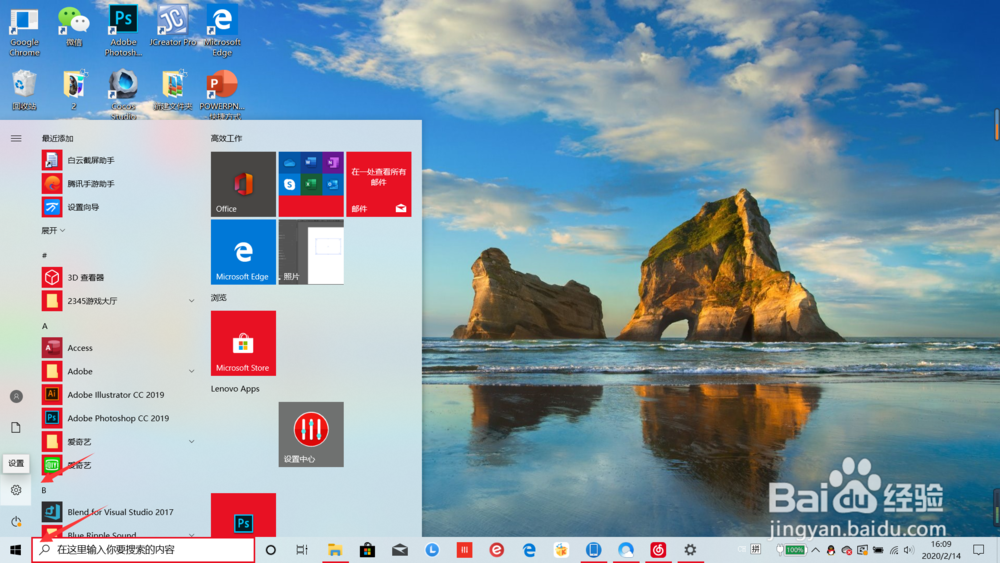This screenshot has height=563, width=1000.
Task: Open the red Photoshop Ps tile
Action: click(x=243, y=515)
